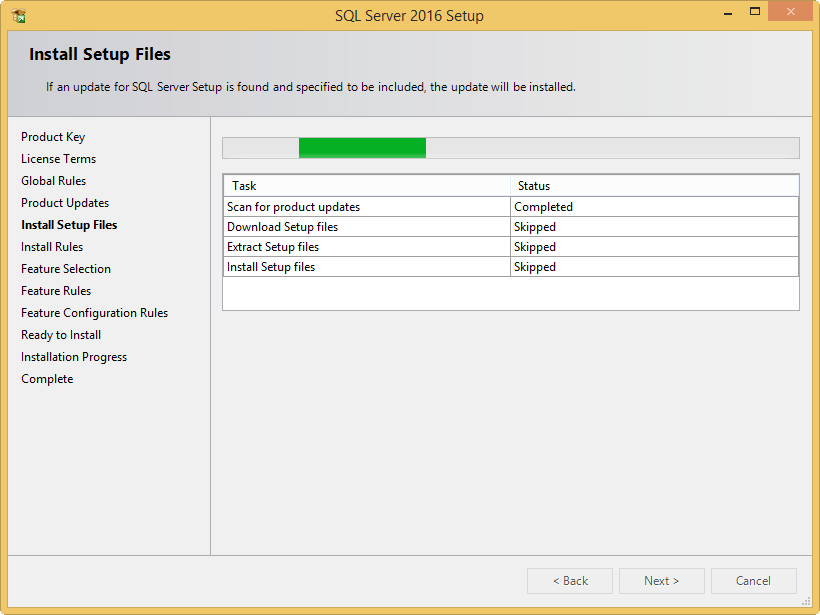The width and height of the screenshot is (820, 615).
Task: Click Skipped status for Download Setup files
Action: tap(655, 227)
